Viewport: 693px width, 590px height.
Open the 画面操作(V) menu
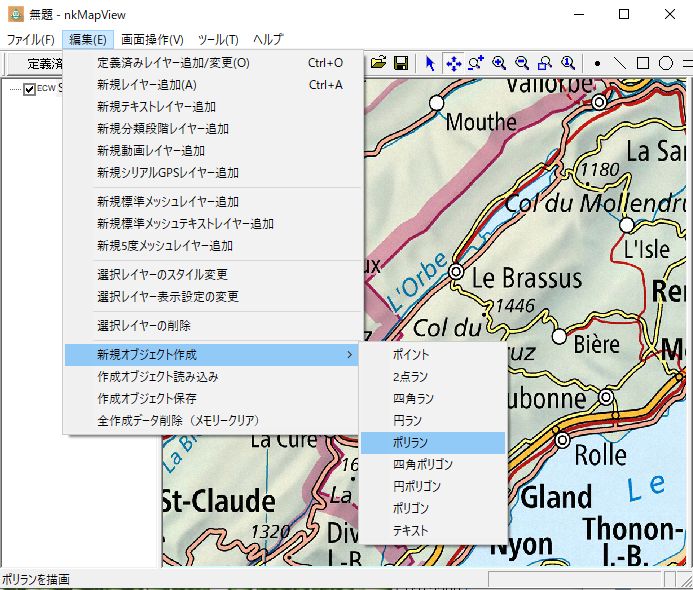[152, 39]
